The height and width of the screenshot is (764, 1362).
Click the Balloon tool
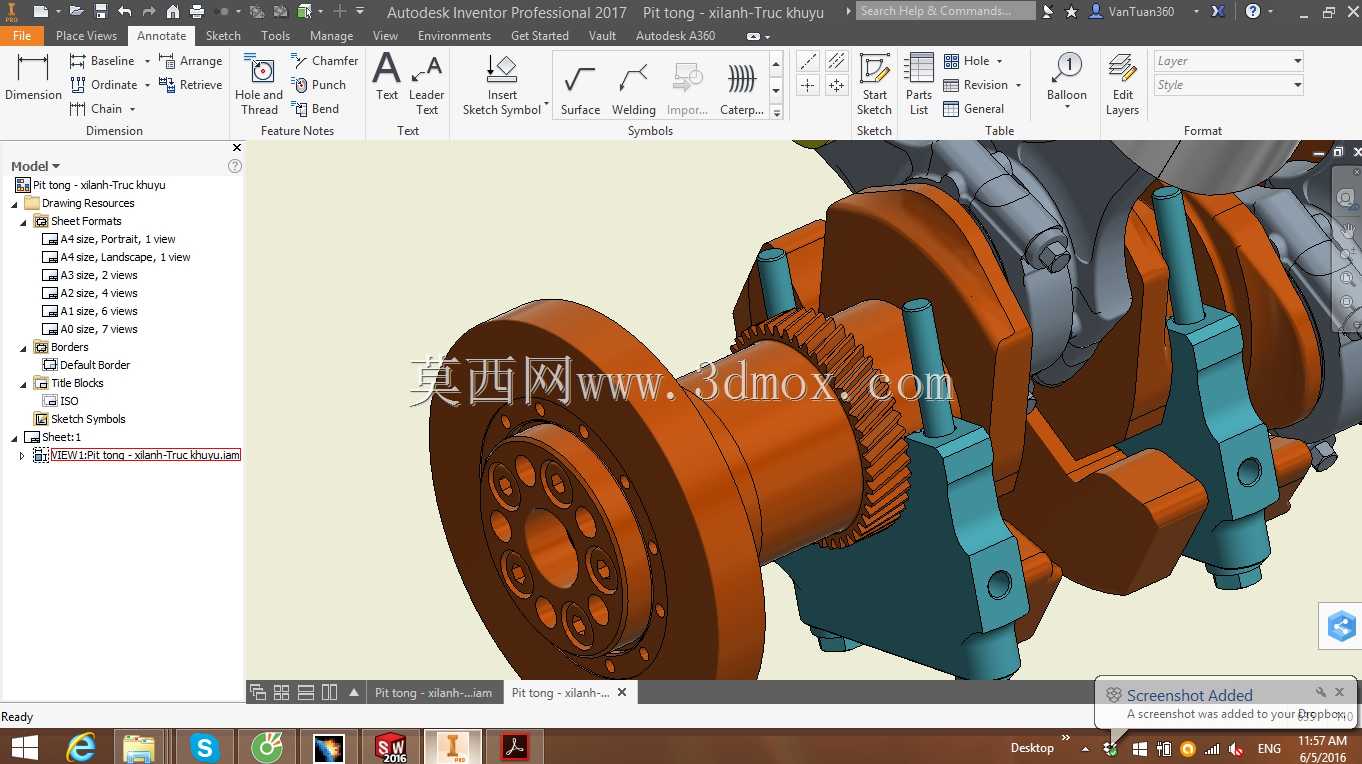click(x=1067, y=77)
